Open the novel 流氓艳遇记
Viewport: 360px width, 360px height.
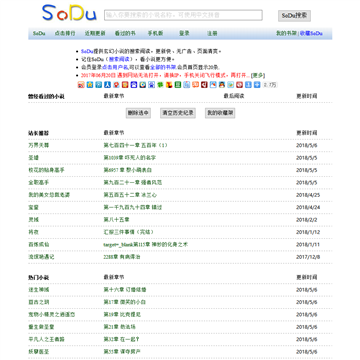(x=41, y=257)
